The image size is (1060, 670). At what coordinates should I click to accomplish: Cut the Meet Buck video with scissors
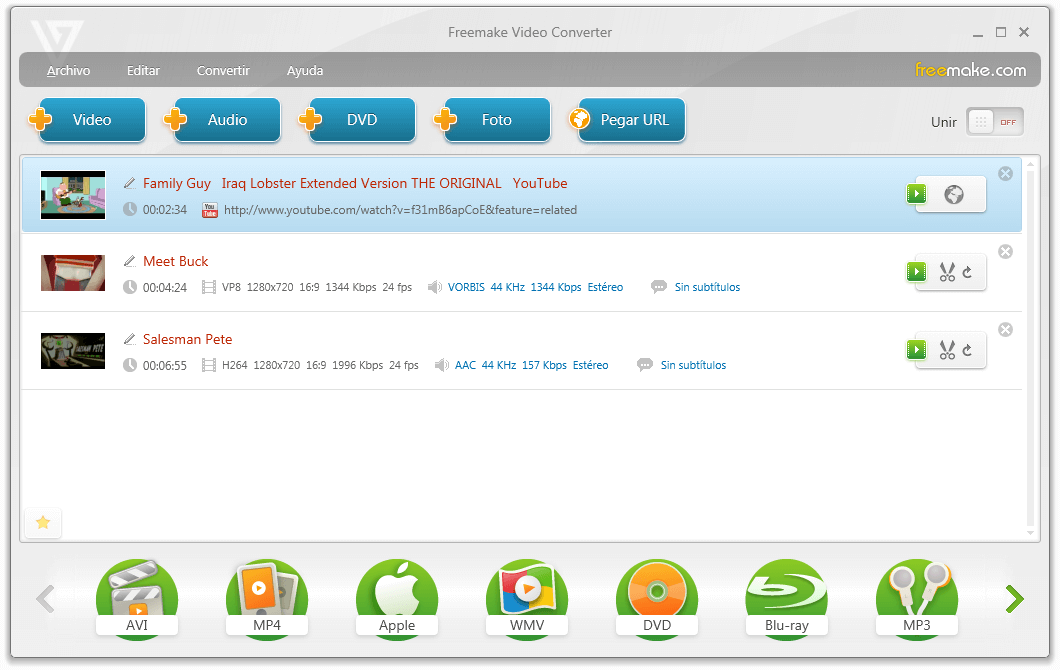pyautogui.click(x=947, y=272)
